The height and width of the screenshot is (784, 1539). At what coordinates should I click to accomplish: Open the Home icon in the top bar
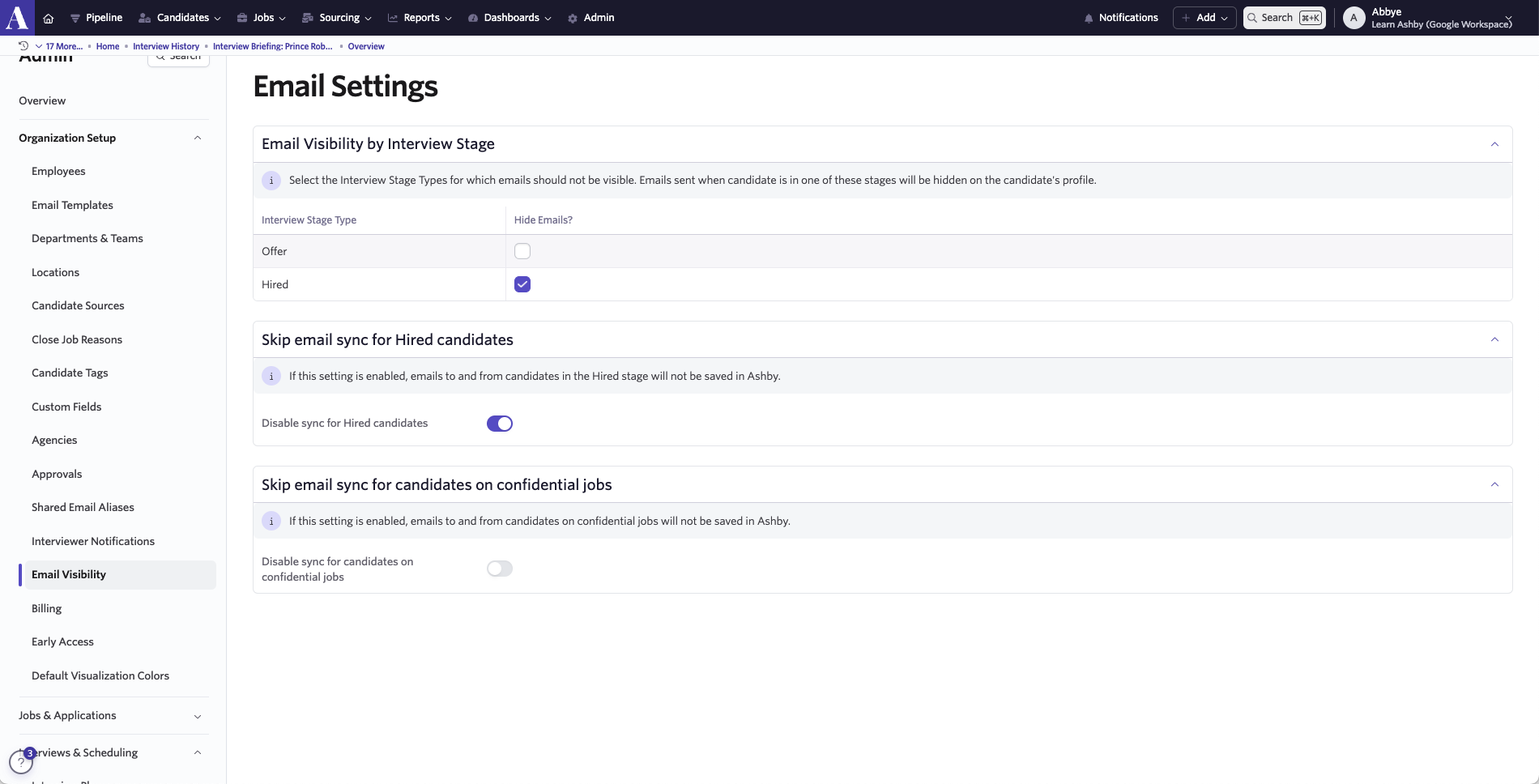tap(49, 18)
